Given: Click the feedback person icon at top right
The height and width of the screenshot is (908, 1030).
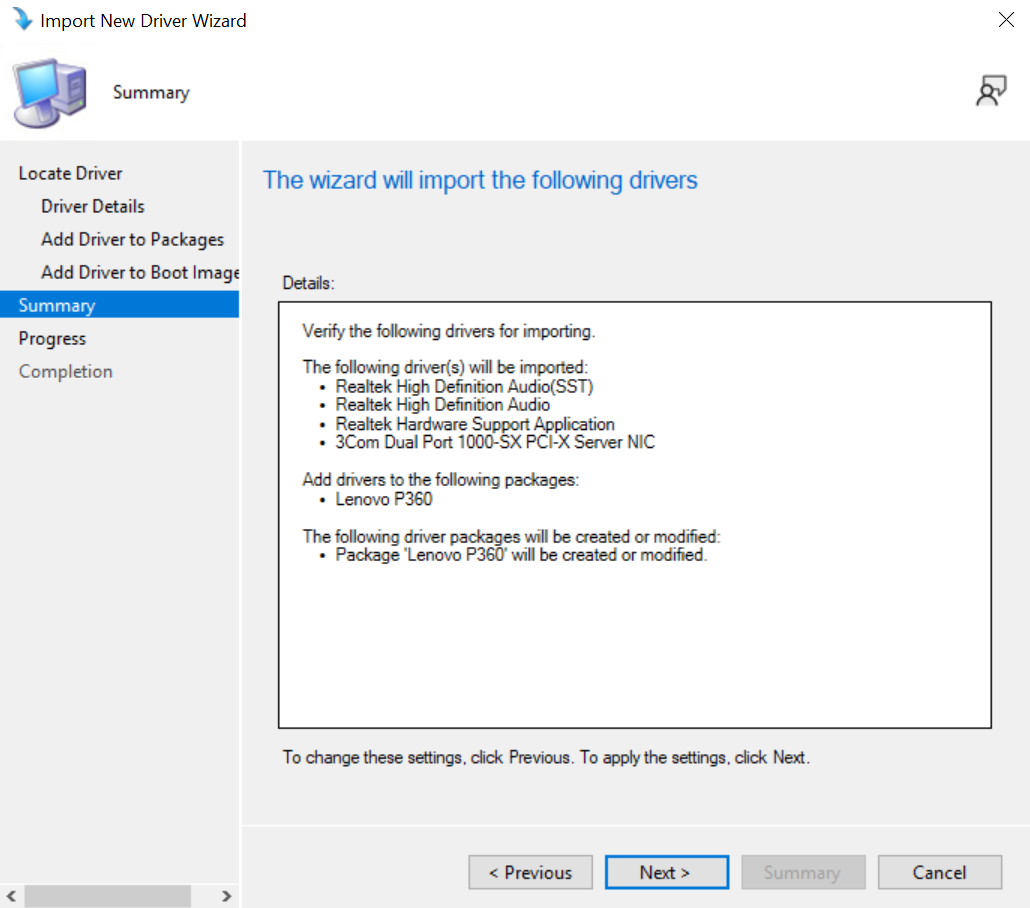Looking at the screenshot, I should (991, 91).
